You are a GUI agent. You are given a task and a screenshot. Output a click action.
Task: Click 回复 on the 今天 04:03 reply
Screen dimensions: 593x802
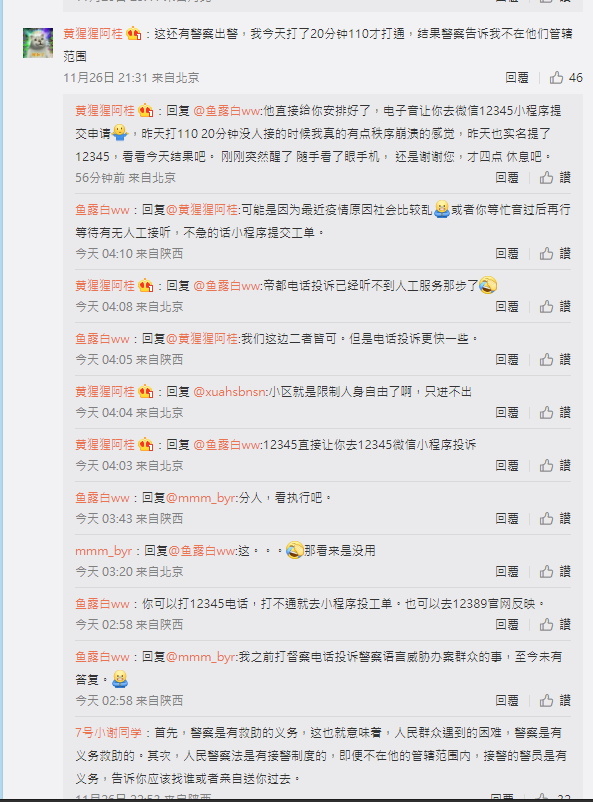click(x=507, y=465)
